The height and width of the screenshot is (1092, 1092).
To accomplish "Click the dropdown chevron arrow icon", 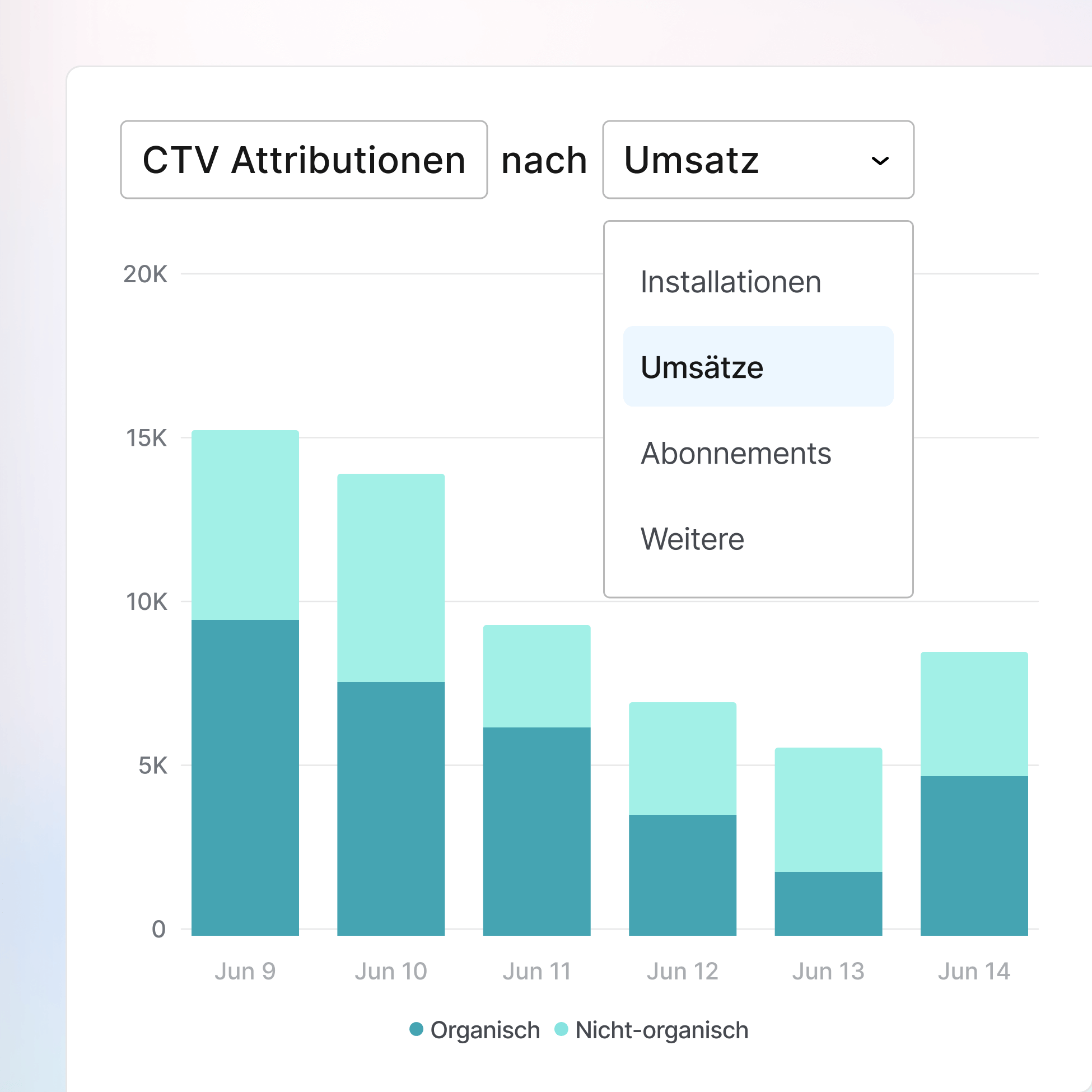I will point(880,161).
